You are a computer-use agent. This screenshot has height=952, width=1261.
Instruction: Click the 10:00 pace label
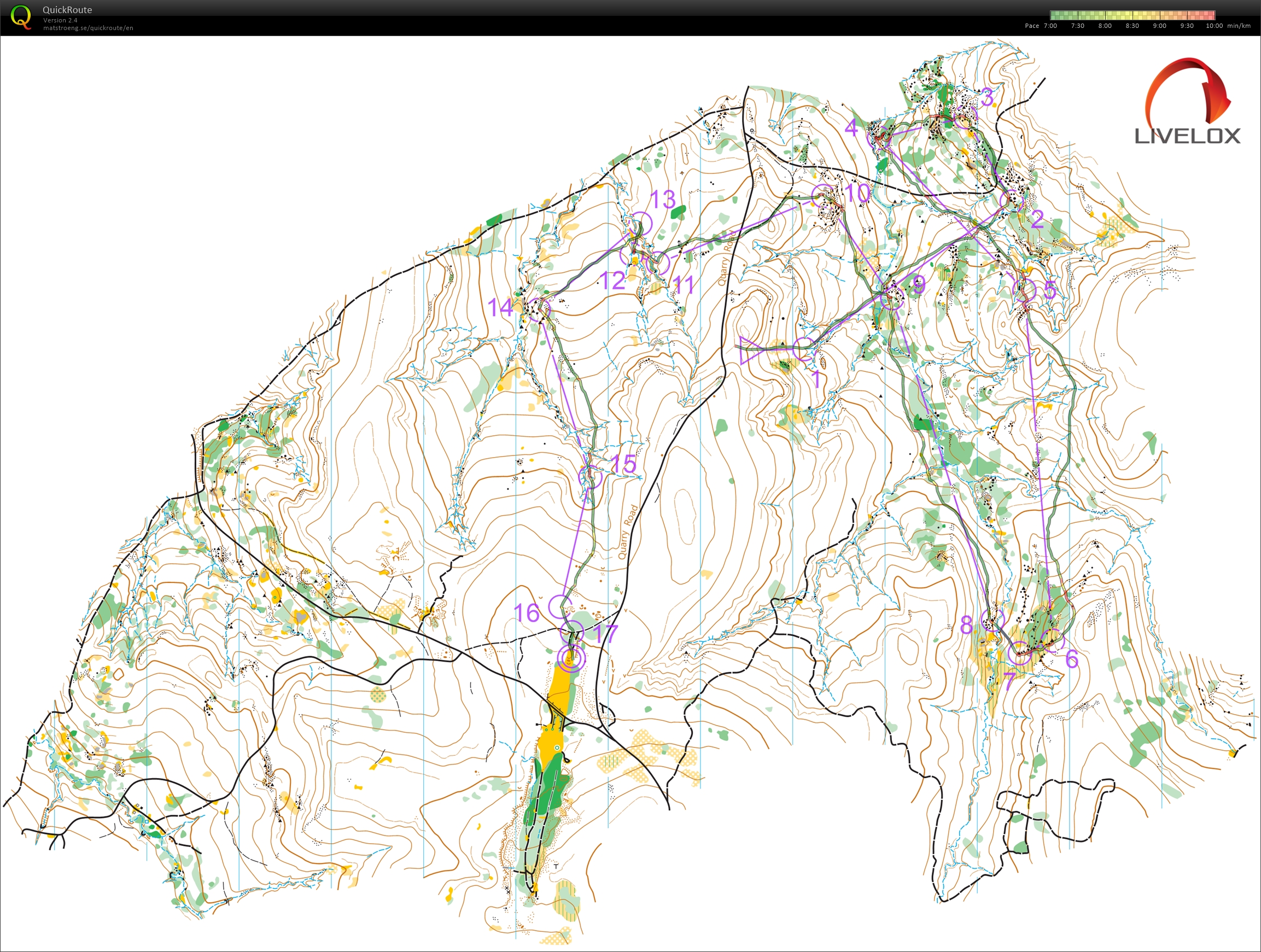tap(1215, 26)
